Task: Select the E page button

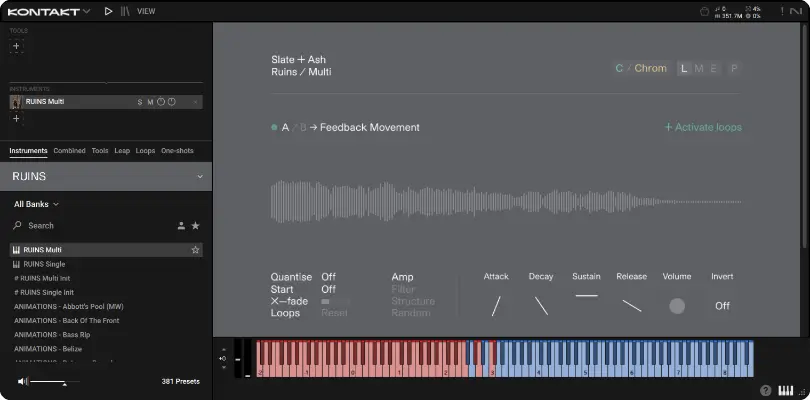Action: (713, 68)
